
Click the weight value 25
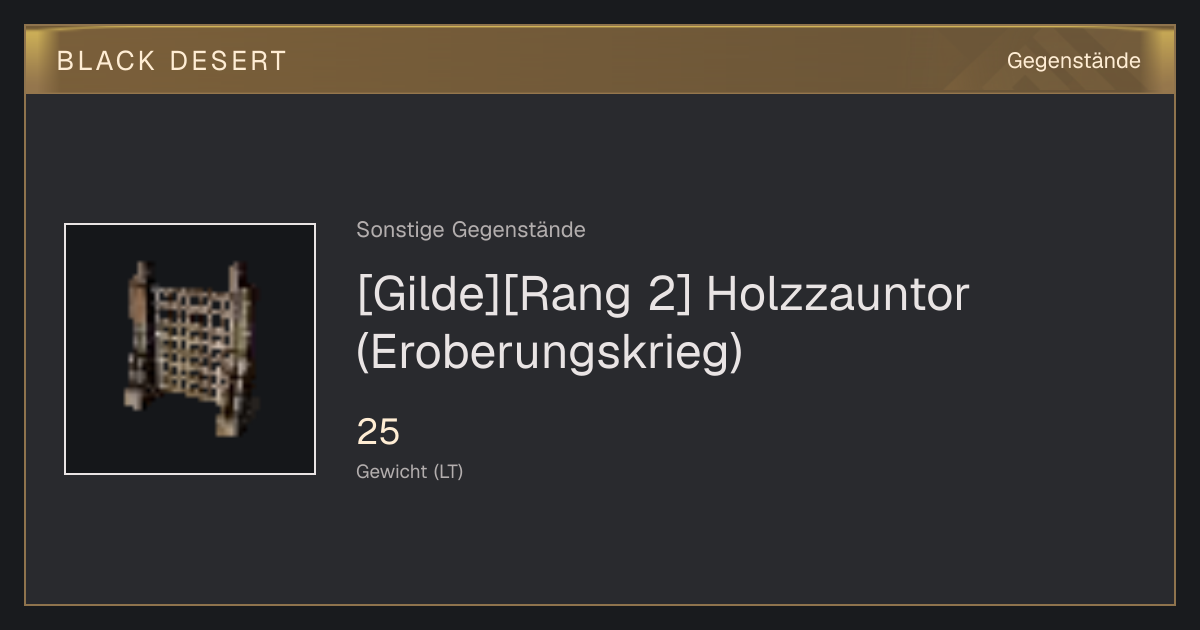[378, 432]
